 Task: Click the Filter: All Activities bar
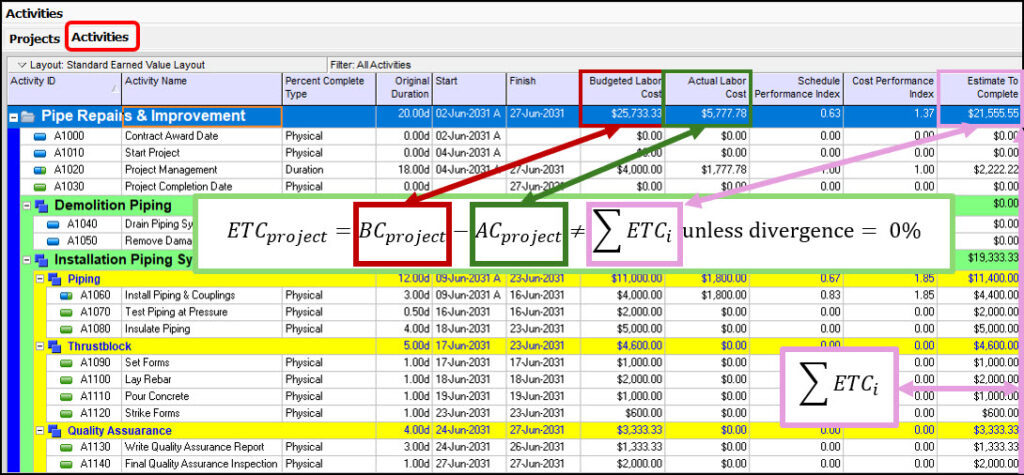tap(371, 65)
